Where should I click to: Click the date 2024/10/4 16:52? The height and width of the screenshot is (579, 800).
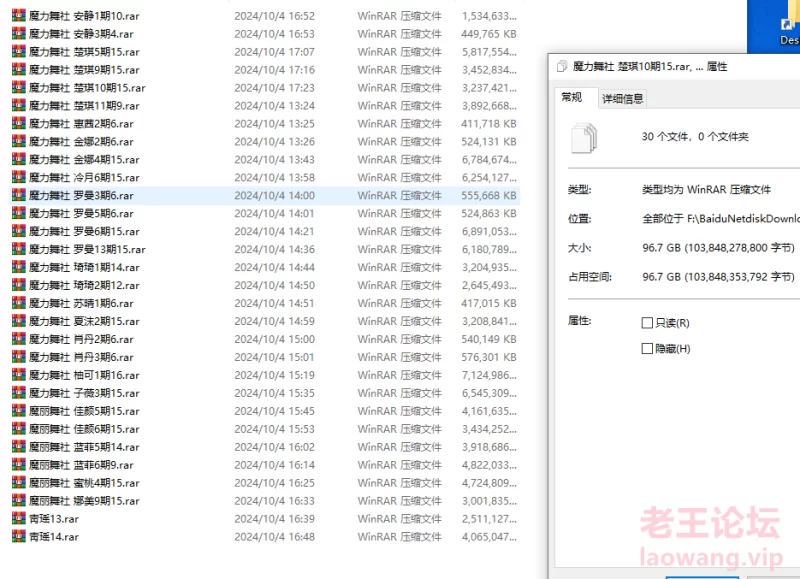pos(274,16)
